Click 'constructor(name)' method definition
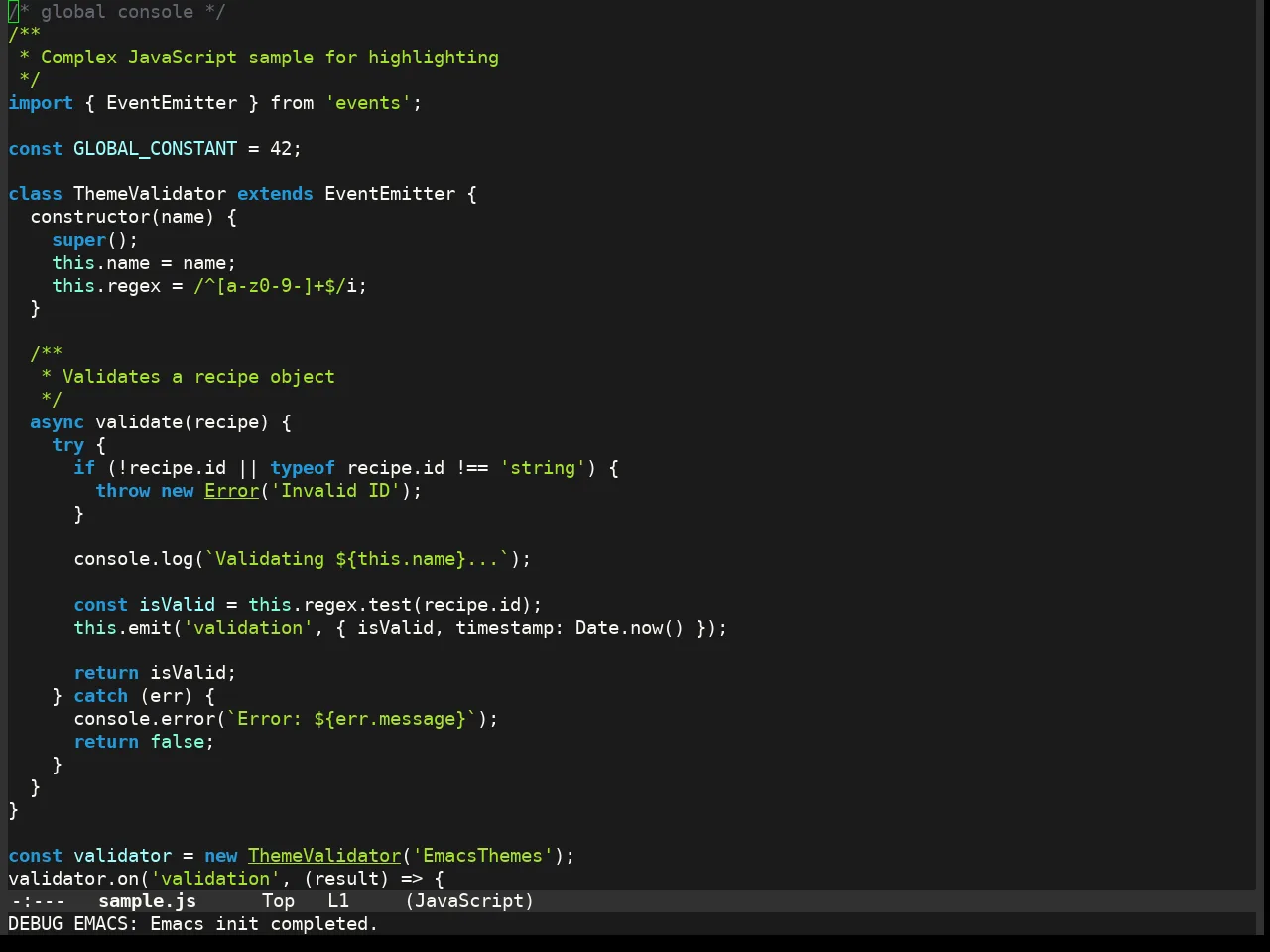The height and width of the screenshot is (952, 1270). 122,217
